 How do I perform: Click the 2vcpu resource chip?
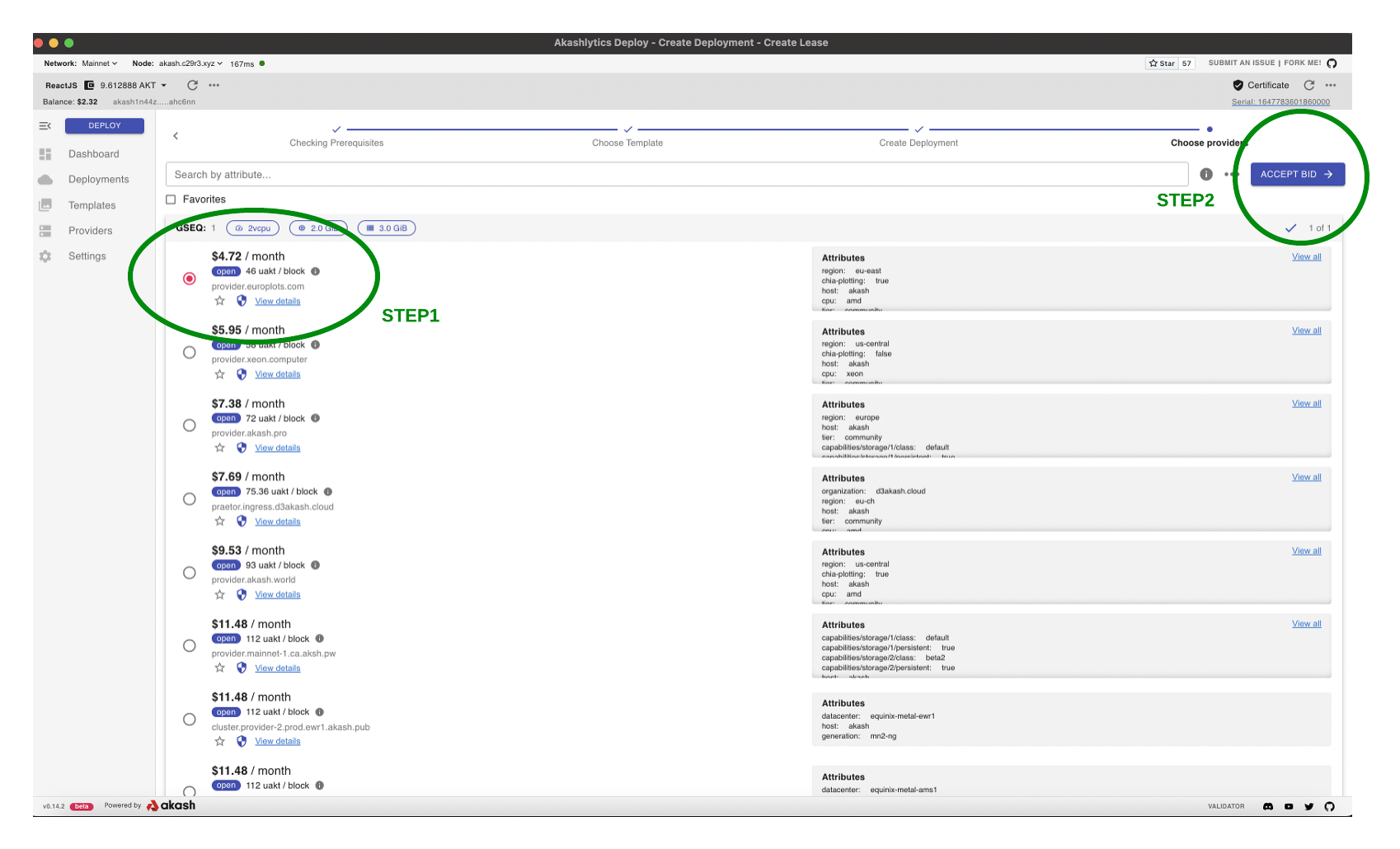coord(252,228)
